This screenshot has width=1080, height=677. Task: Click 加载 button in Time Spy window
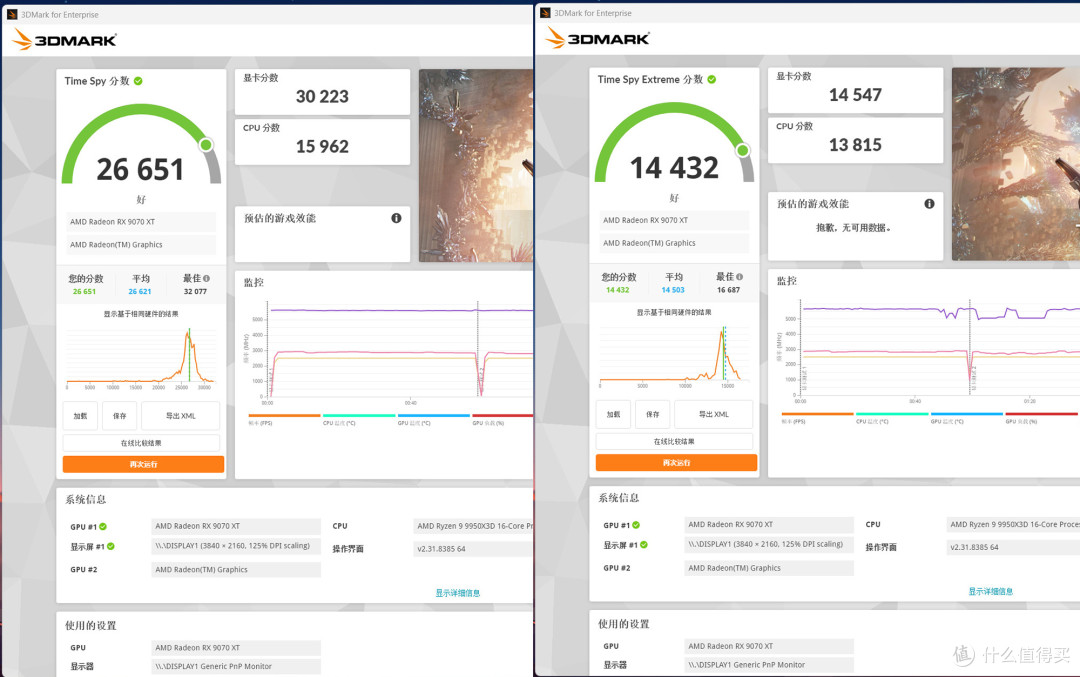tap(80, 416)
